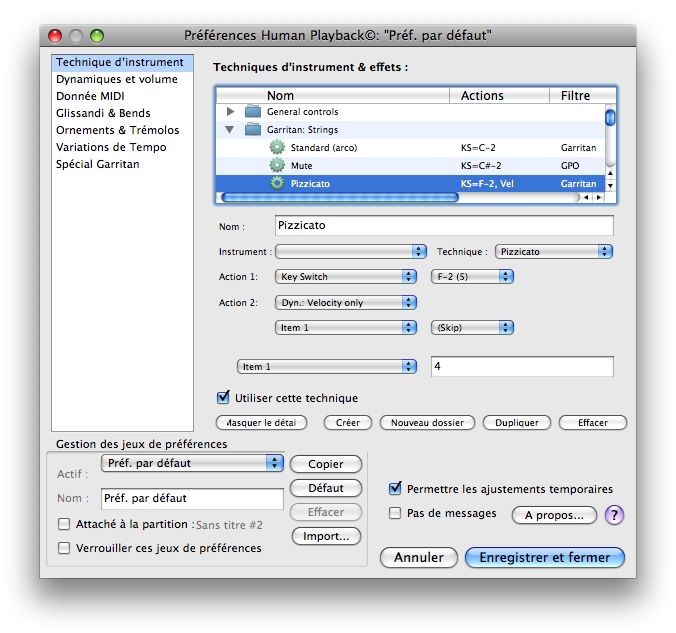Click the gear icon beside Pizzicato
Viewport: 676px width, 633px height.
click(x=277, y=184)
